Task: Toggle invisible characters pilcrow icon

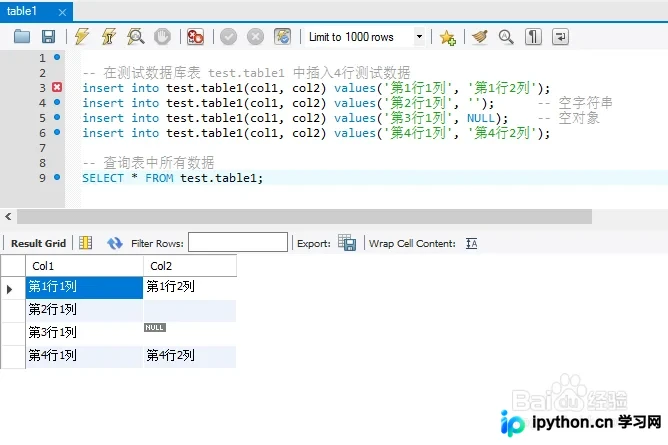Action: pos(533,37)
